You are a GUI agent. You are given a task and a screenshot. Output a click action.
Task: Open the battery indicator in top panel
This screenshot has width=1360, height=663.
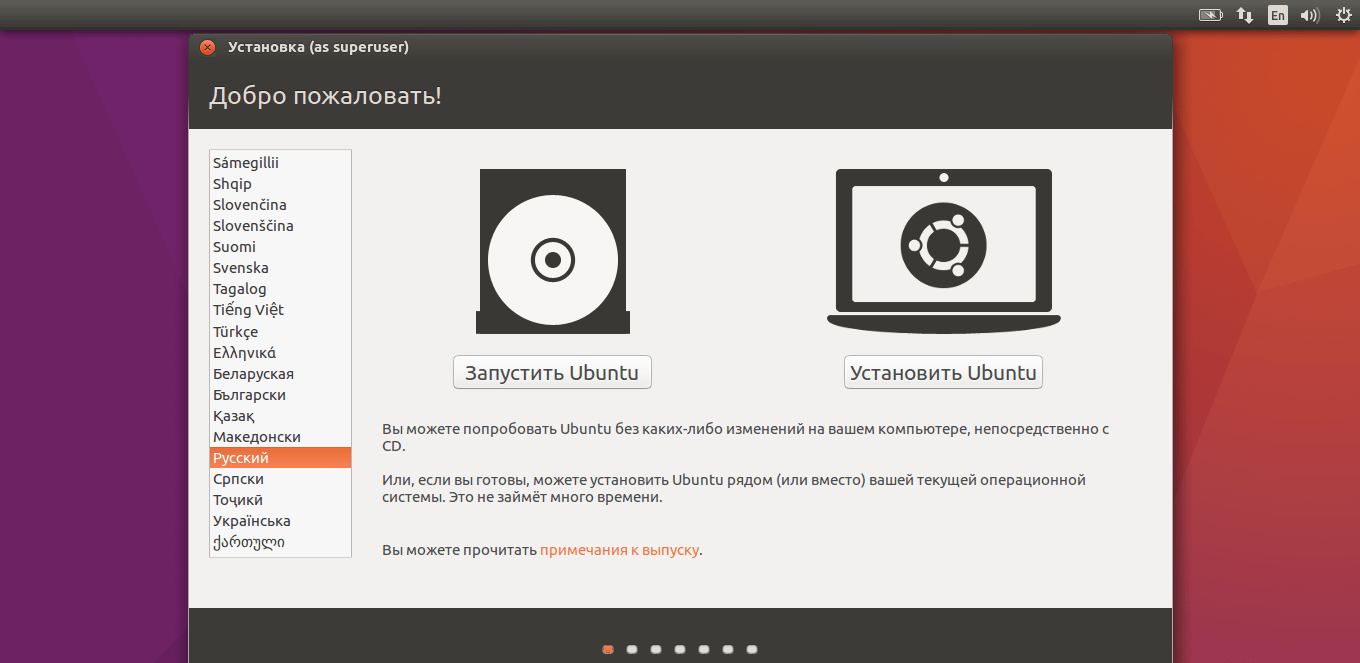(1211, 15)
